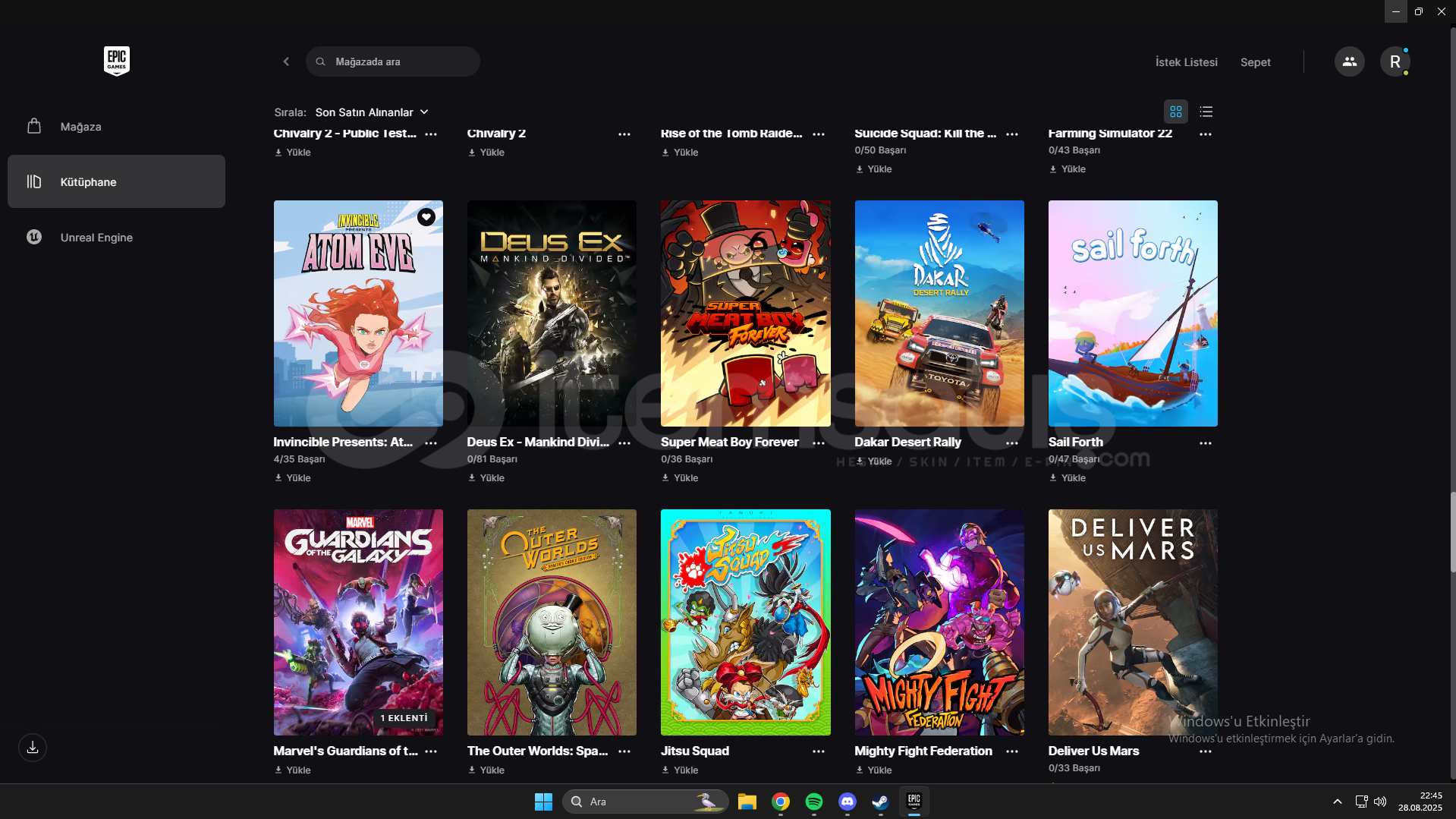Install Deus Ex - Mankind Divided via Yükle
The height and width of the screenshot is (819, 1456).
click(x=486, y=478)
